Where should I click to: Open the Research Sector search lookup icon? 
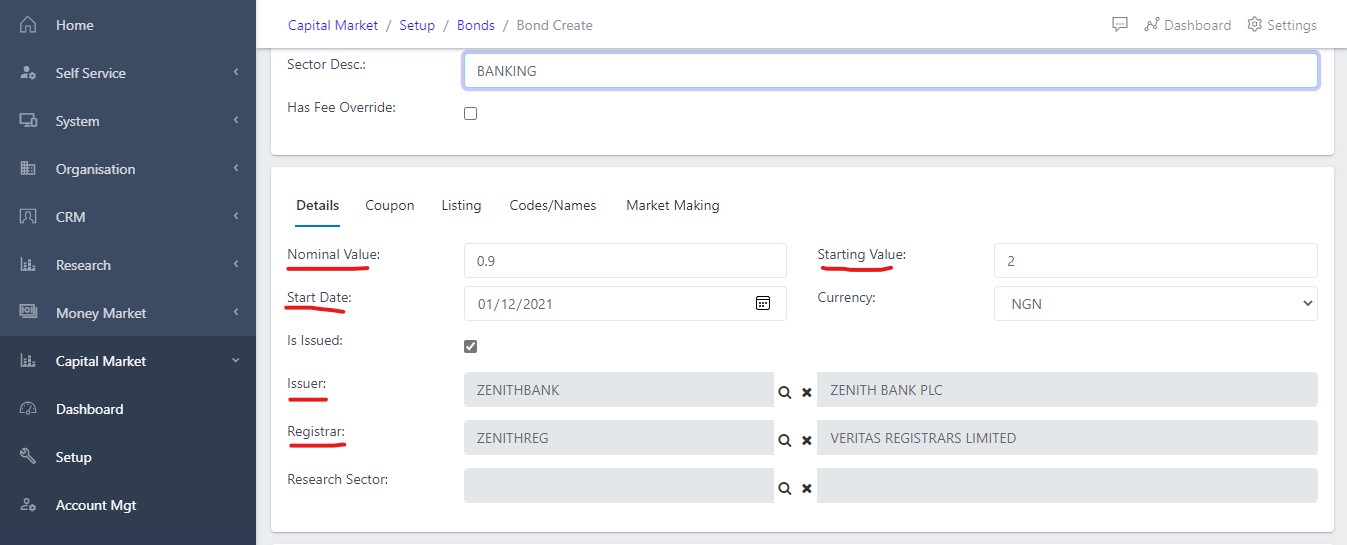[x=785, y=488]
